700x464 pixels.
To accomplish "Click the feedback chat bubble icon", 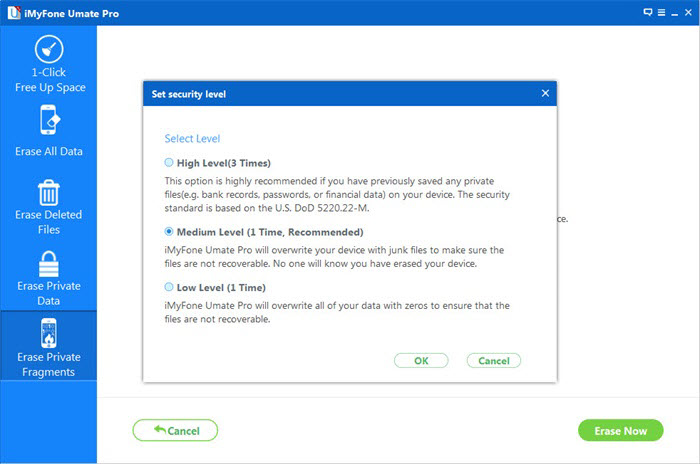I will click(648, 12).
